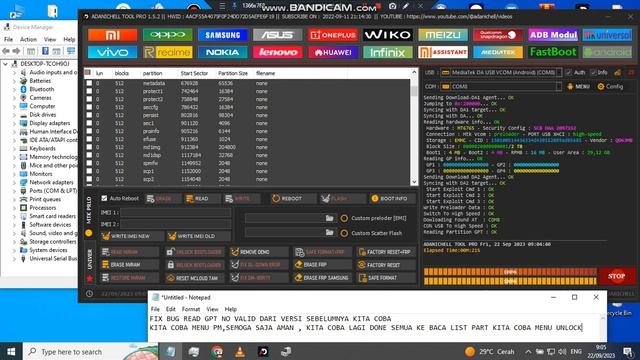
Task: Choose the Samsung brand tile
Action: coord(222,35)
